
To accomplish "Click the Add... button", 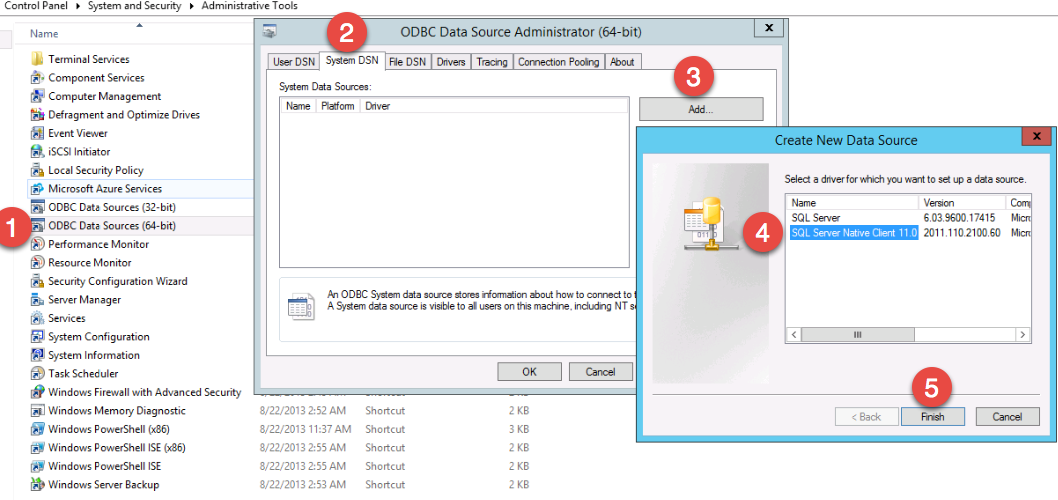I will click(x=700, y=109).
